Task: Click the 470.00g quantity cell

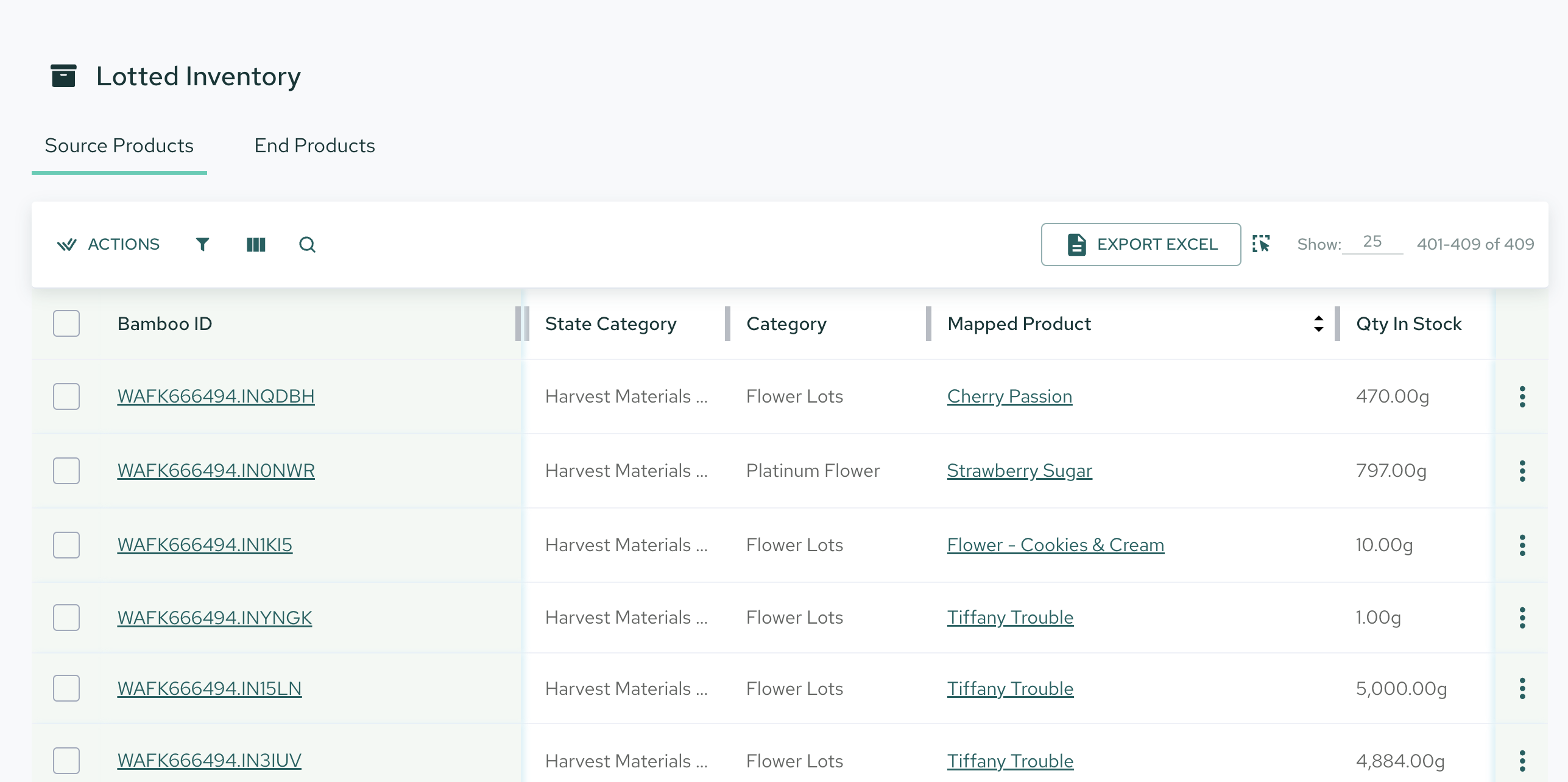Action: pos(1393,396)
